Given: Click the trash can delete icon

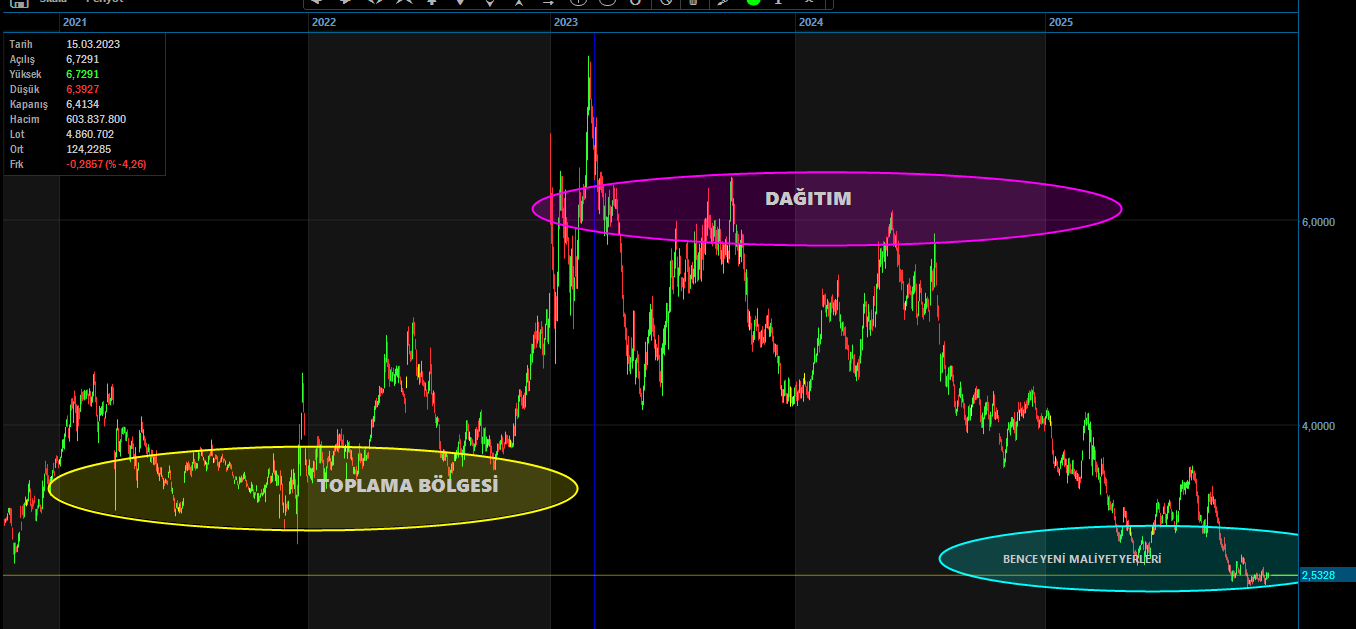Looking at the screenshot, I should 694,3.
